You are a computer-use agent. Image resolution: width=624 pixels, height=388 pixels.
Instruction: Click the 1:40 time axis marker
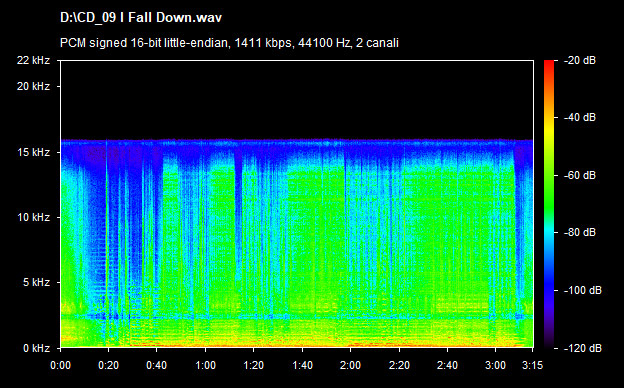click(x=302, y=365)
